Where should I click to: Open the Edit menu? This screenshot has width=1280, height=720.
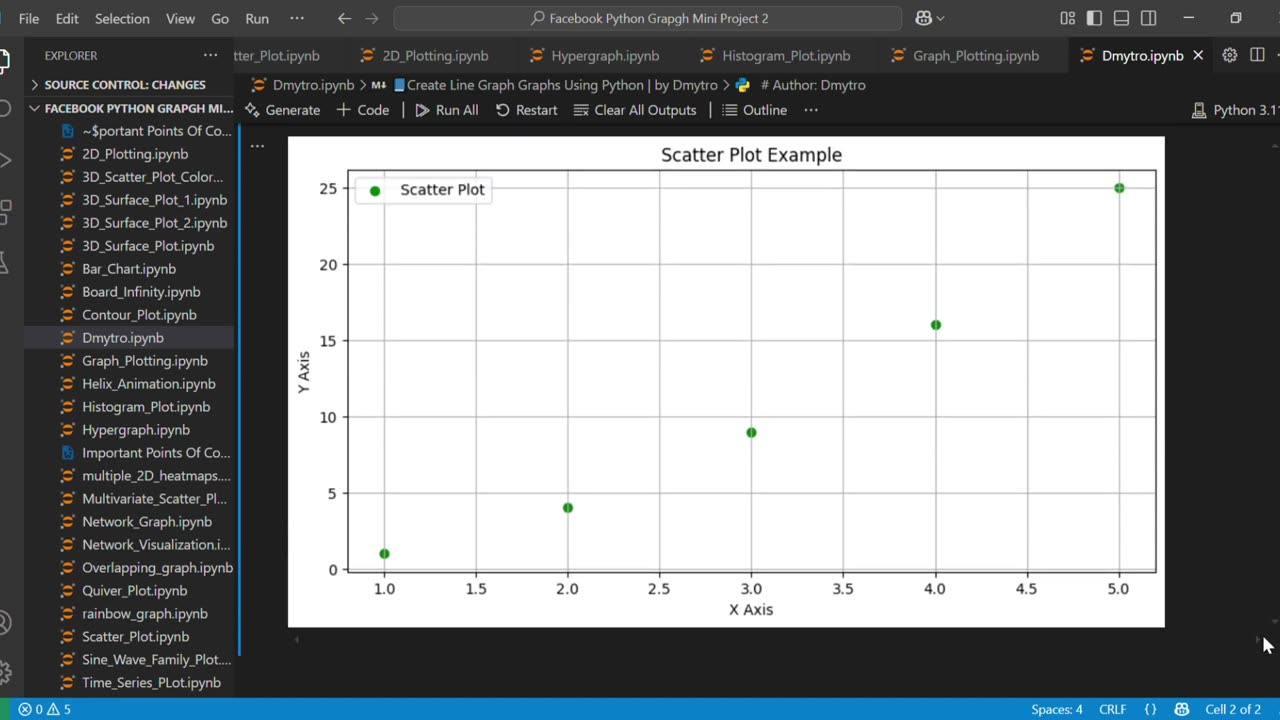tap(67, 18)
